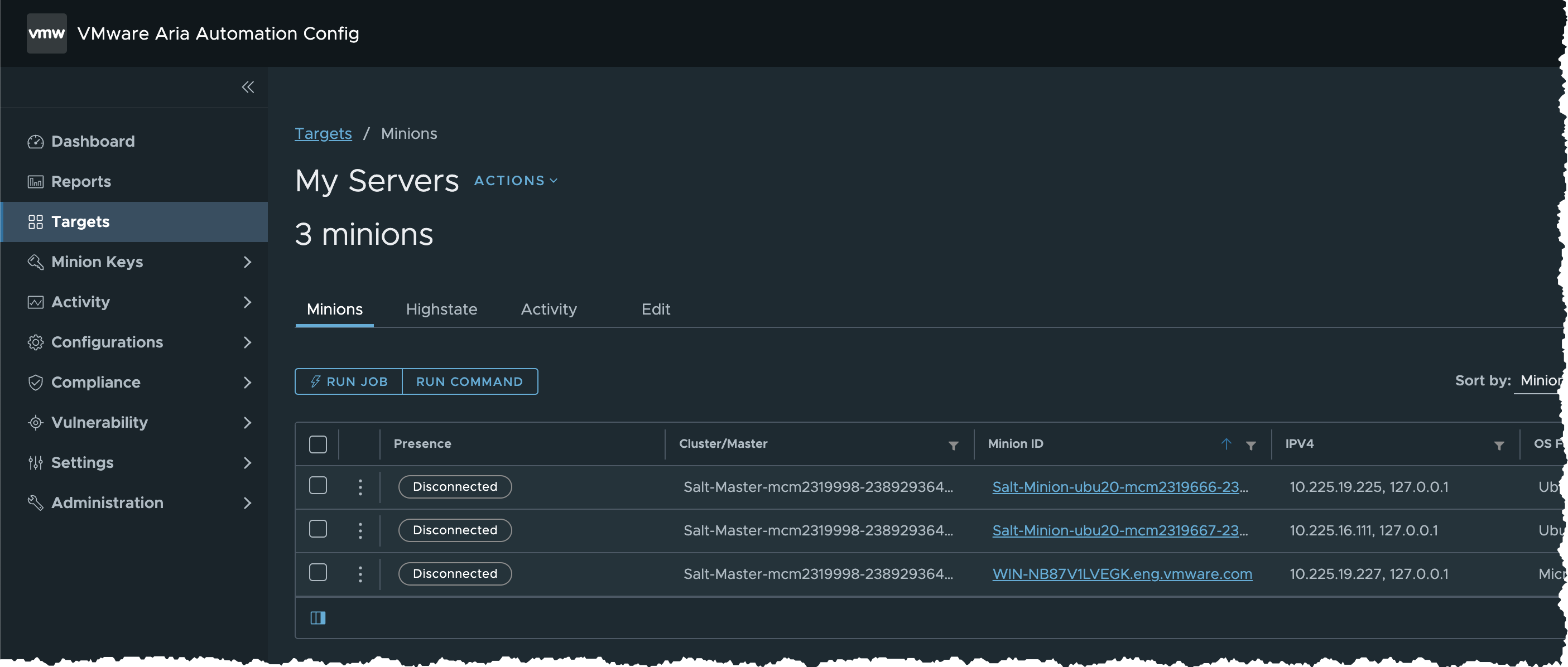This screenshot has height=667, width=1568.
Task: Click the Configurations gear icon
Action: pos(35,342)
